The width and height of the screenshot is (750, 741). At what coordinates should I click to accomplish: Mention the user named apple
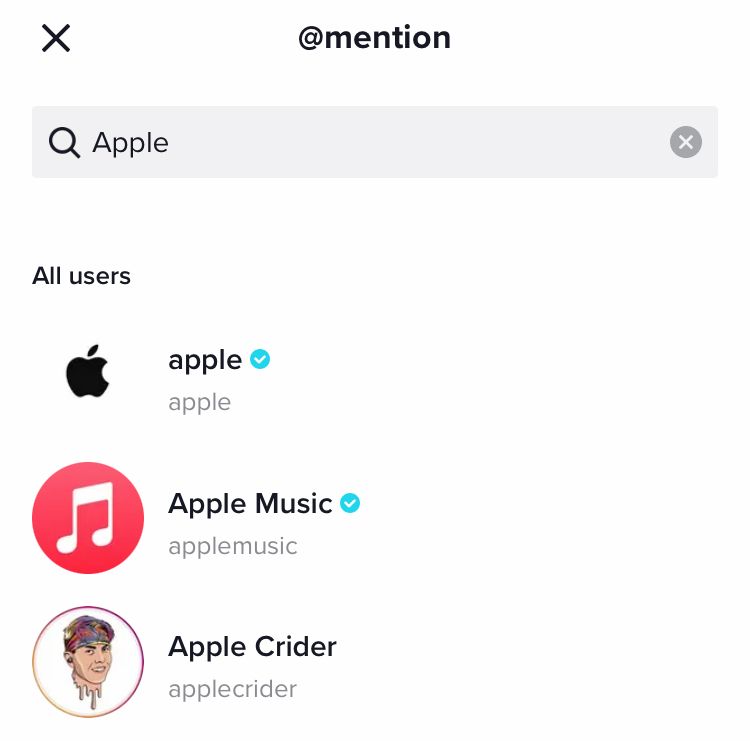pyautogui.click(x=205, y=360)
